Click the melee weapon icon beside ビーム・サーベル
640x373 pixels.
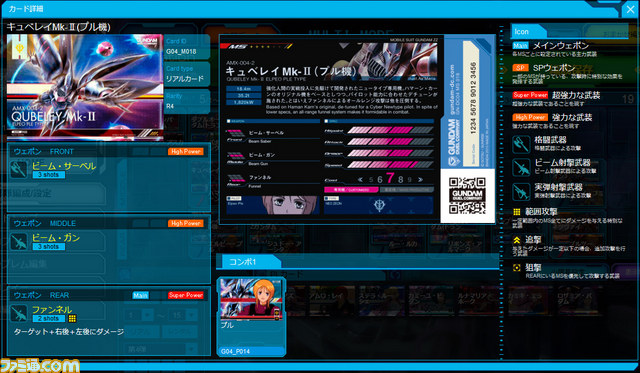(x=19, y=170)
